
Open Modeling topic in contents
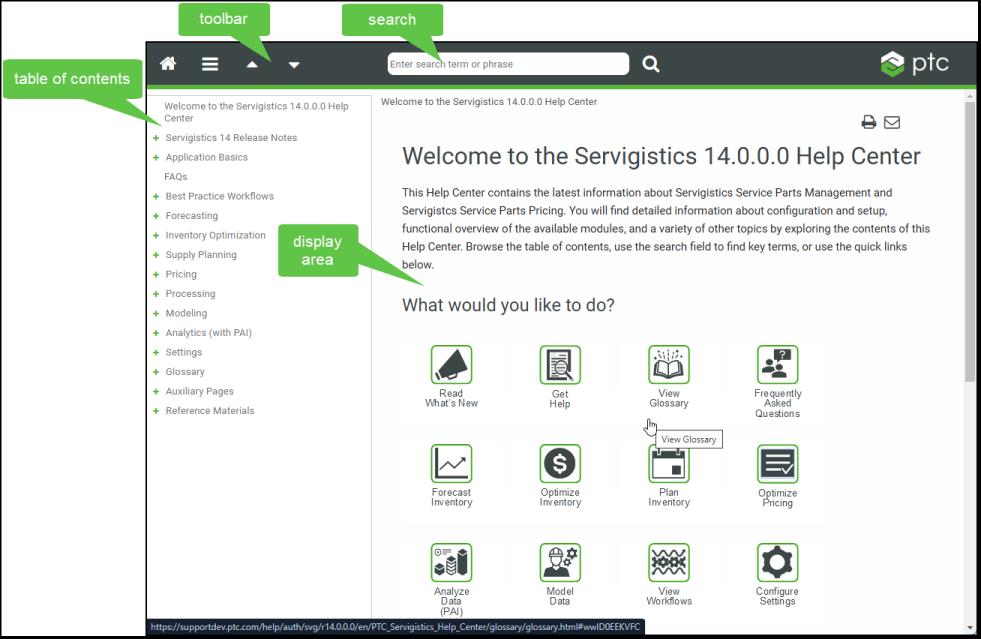[186, 313]
